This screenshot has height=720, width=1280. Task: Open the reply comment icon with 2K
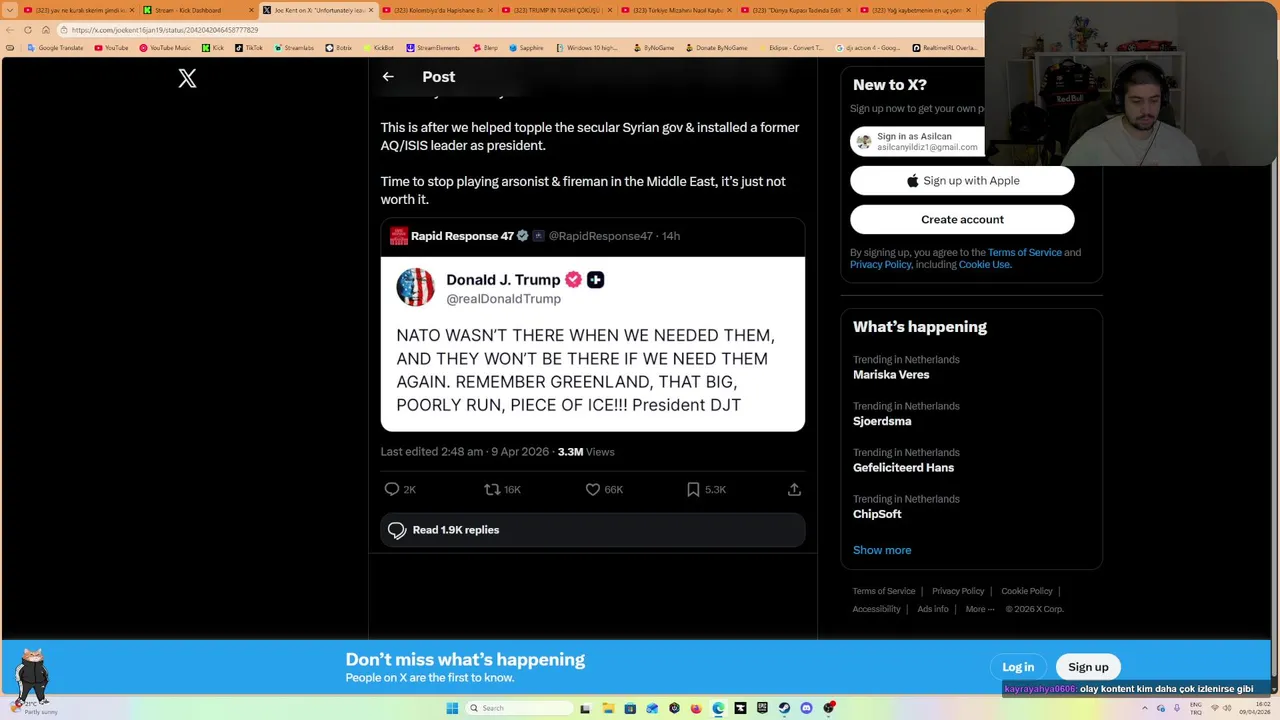(392, 489)
